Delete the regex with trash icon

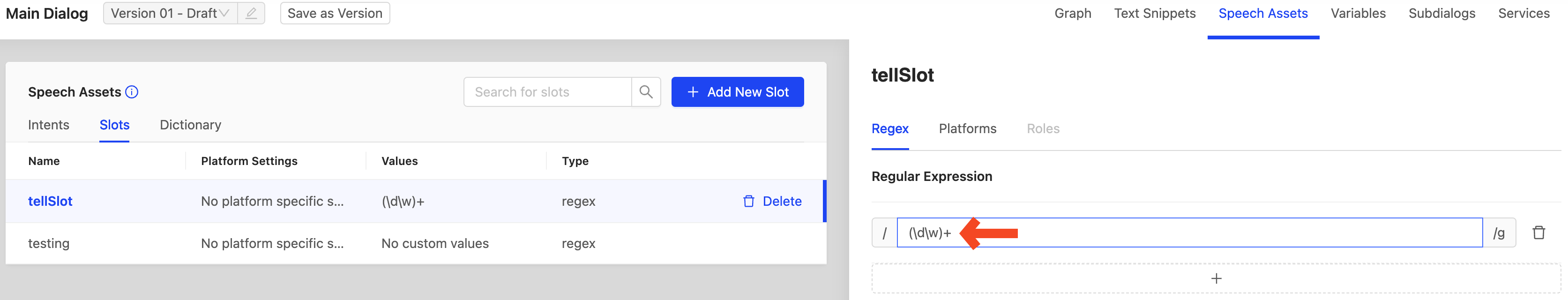tap(1539, 232)
